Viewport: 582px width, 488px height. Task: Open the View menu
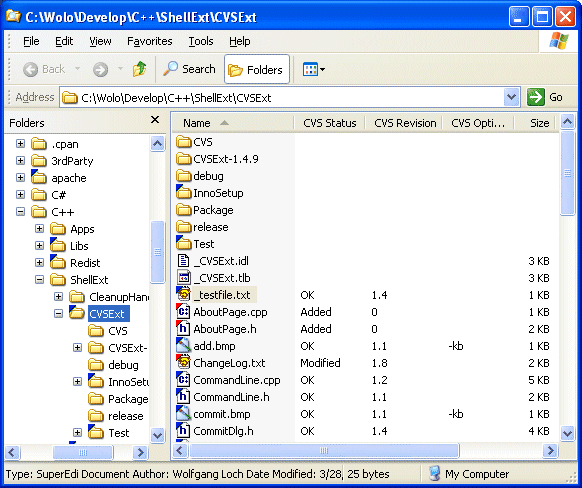[x=100, y=41]
